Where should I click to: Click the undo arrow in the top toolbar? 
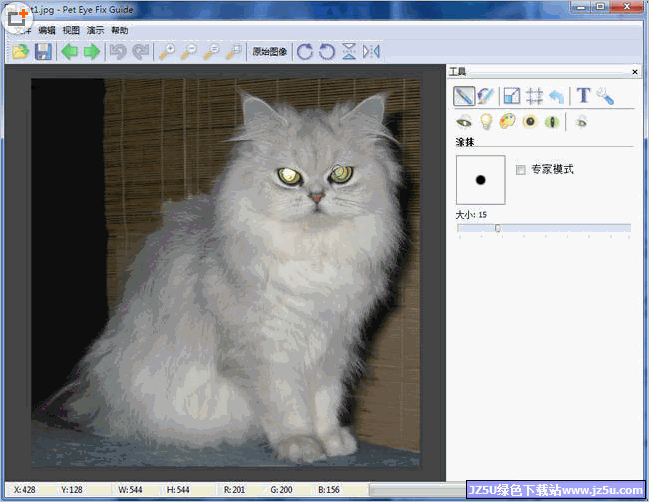coord(118,51)
